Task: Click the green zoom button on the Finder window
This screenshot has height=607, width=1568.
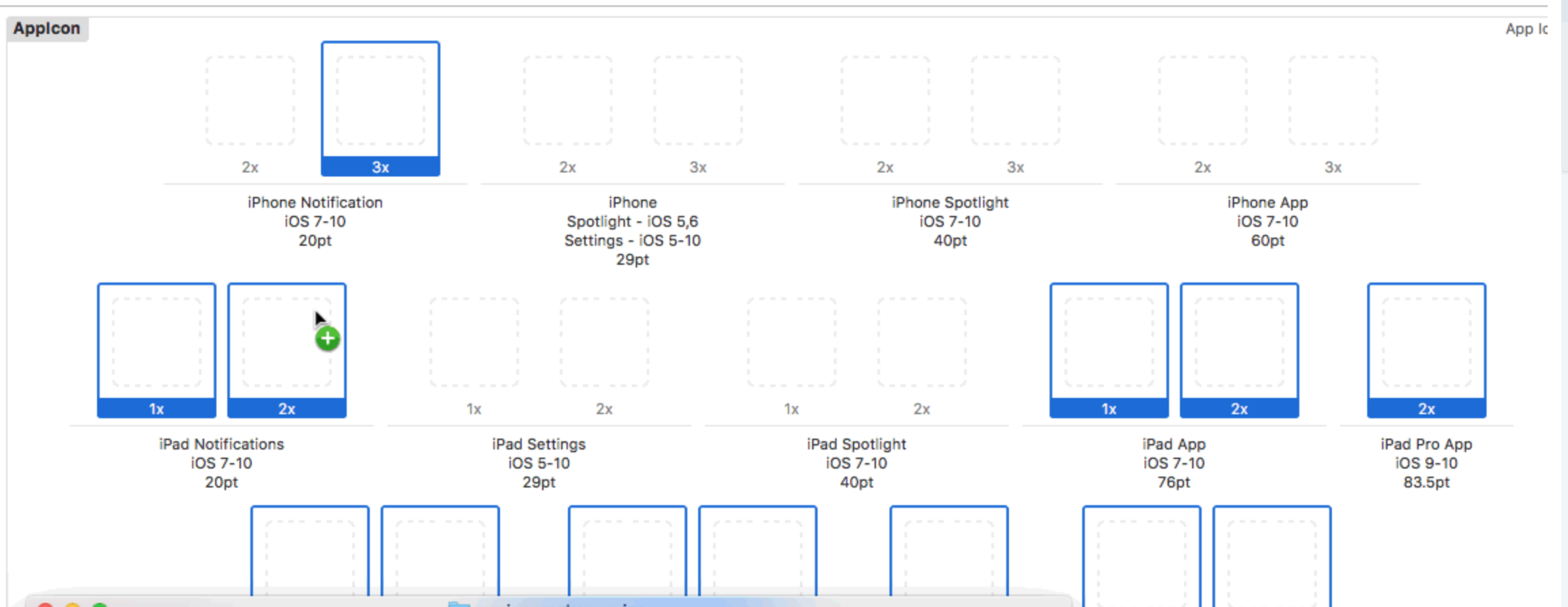Action: click(x=100, y=605)
